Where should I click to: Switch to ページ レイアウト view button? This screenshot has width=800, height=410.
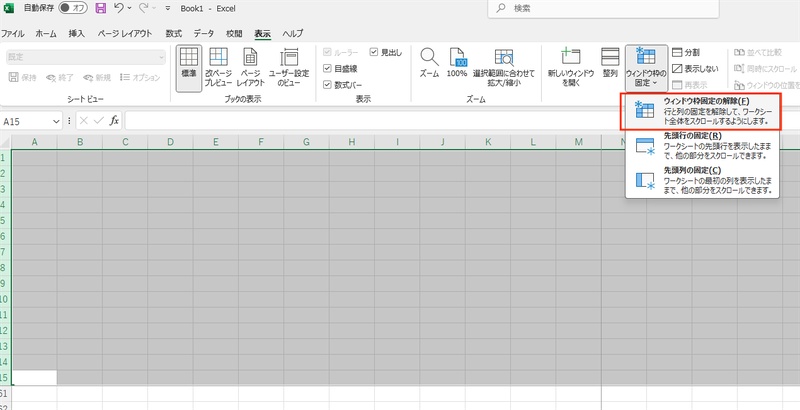251,68
